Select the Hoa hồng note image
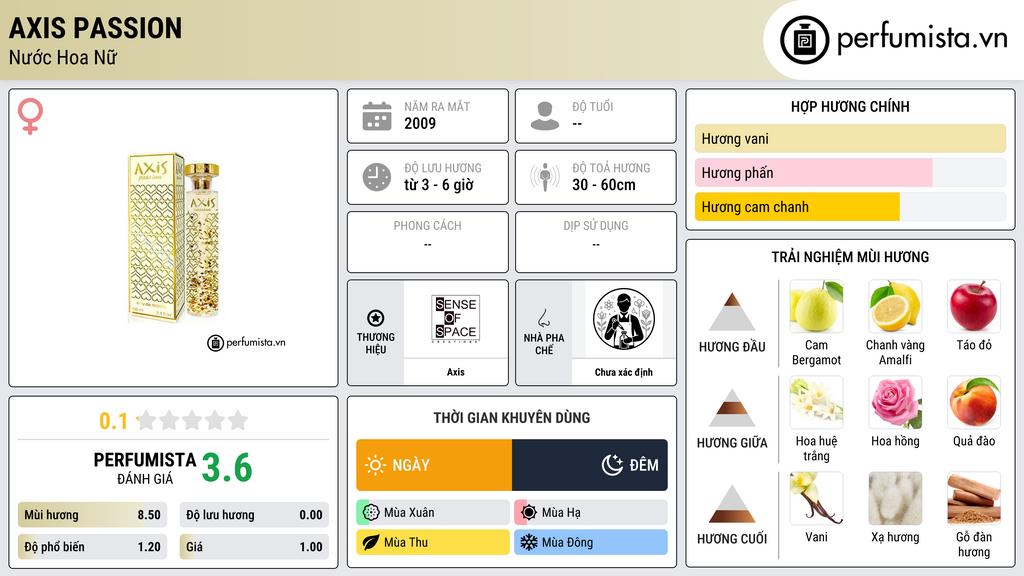Image resolution: width=1024 pixels, height=576 pixels. [895, 402]
